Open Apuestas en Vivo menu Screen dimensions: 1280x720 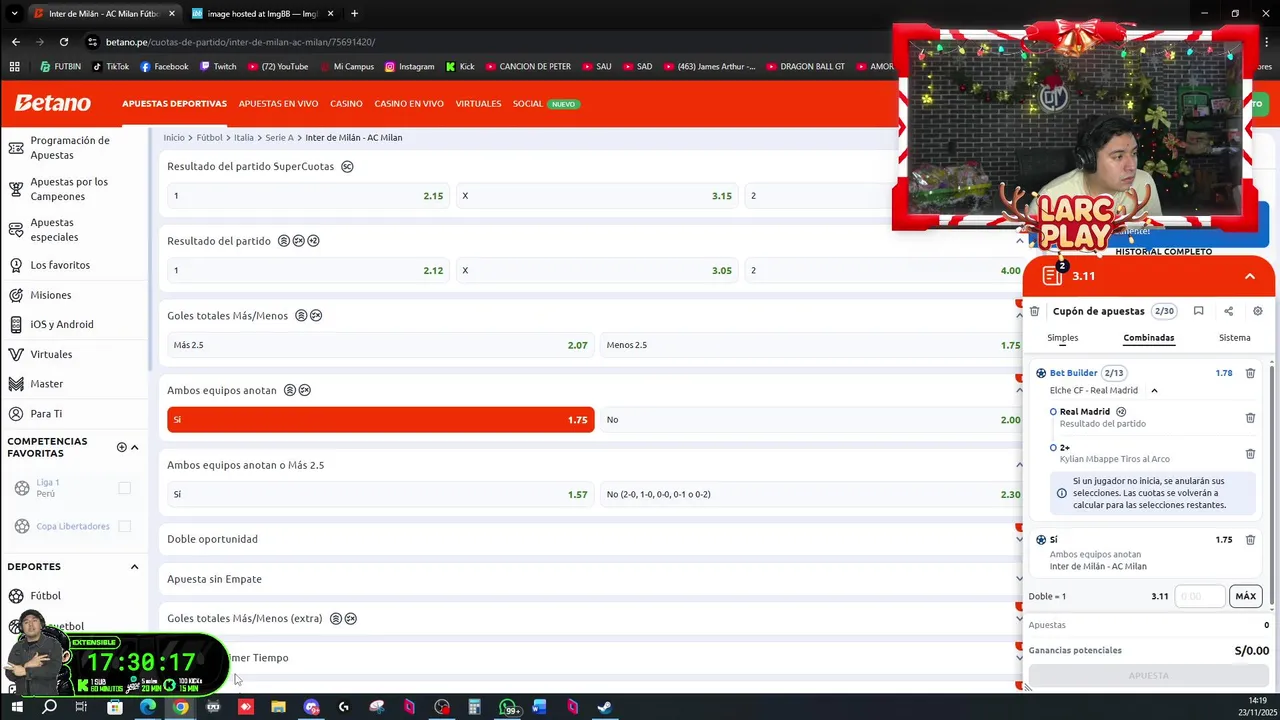click(x=278, y=104)
